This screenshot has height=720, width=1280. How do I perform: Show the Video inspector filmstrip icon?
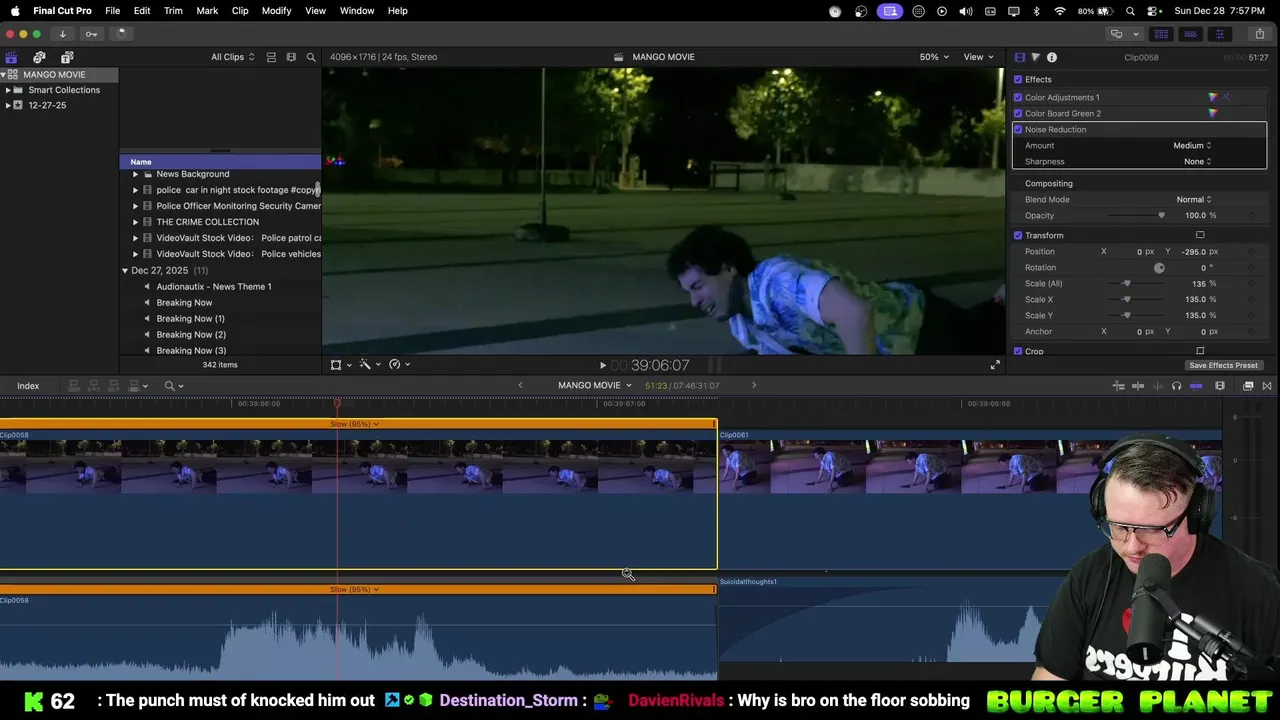1019,57
